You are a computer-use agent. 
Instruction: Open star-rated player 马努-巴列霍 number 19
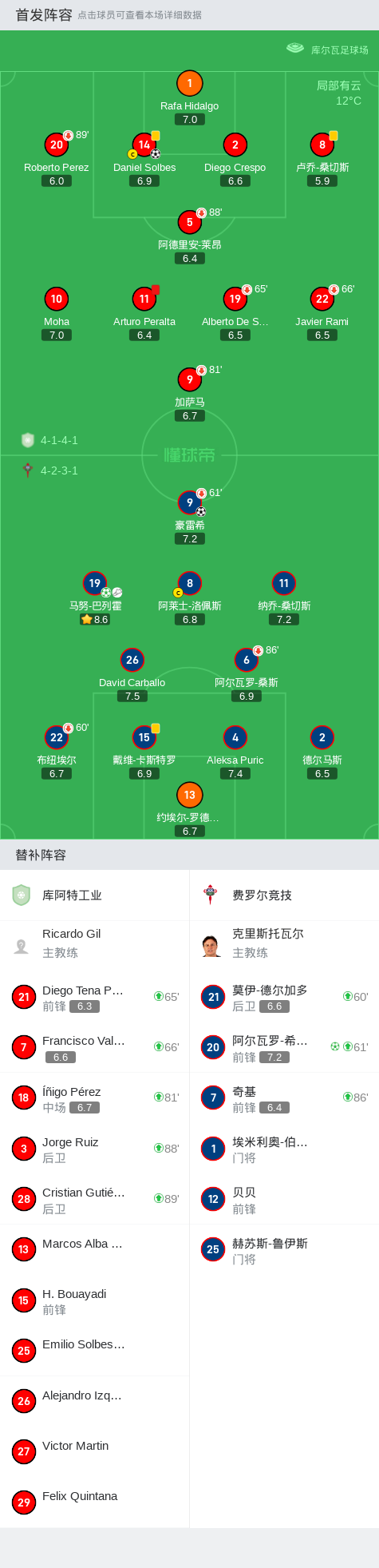click(95, 583)
